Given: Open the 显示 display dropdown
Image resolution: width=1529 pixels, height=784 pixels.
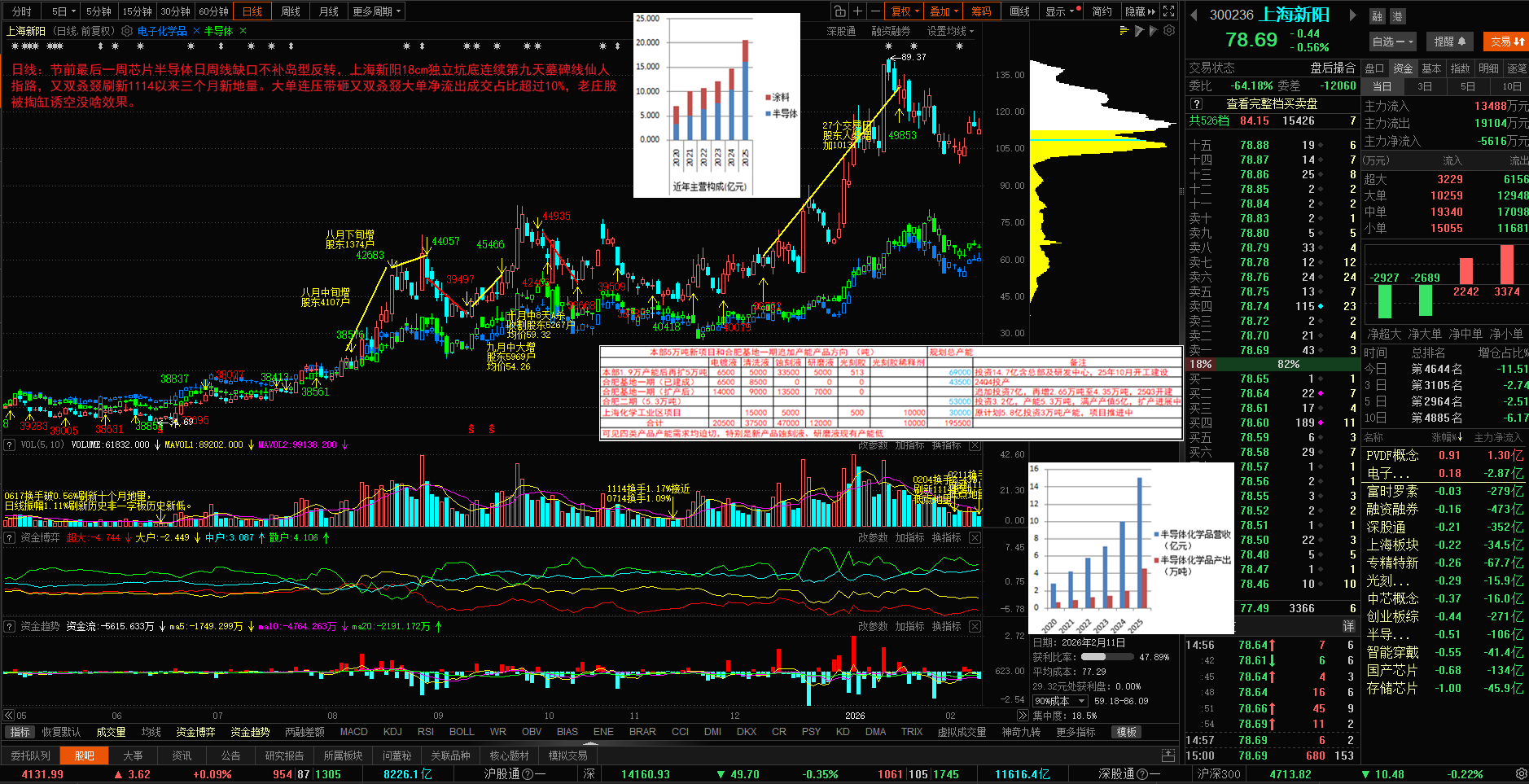Looking at the screenshot, I should click(1062, 11).
